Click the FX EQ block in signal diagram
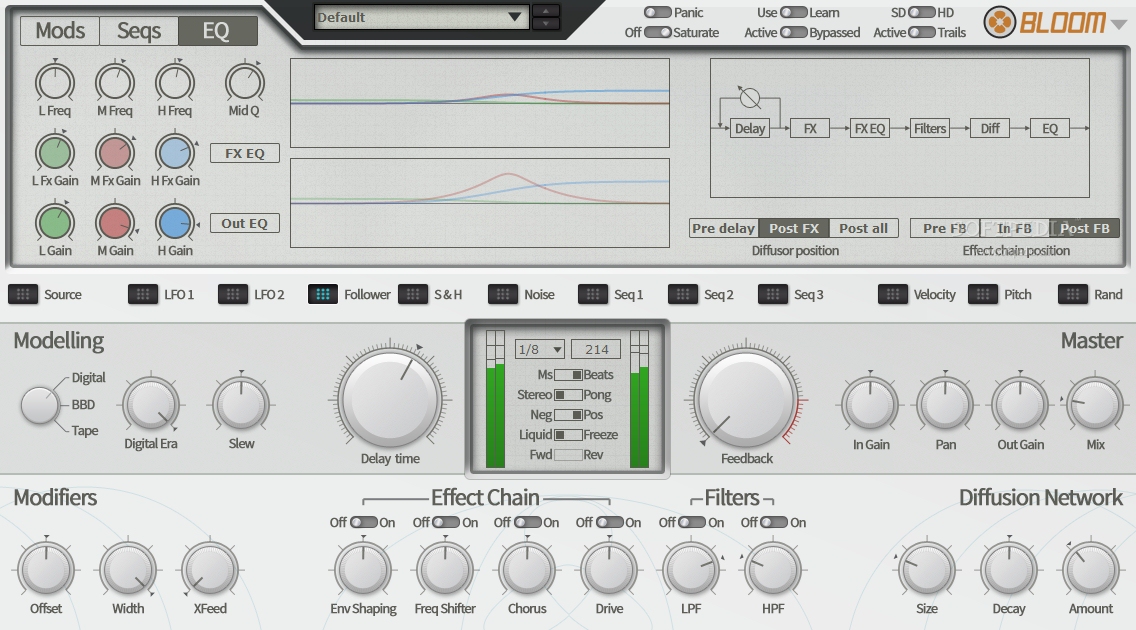This screenshot has height=630, width=1136. [x=869, y=128]
